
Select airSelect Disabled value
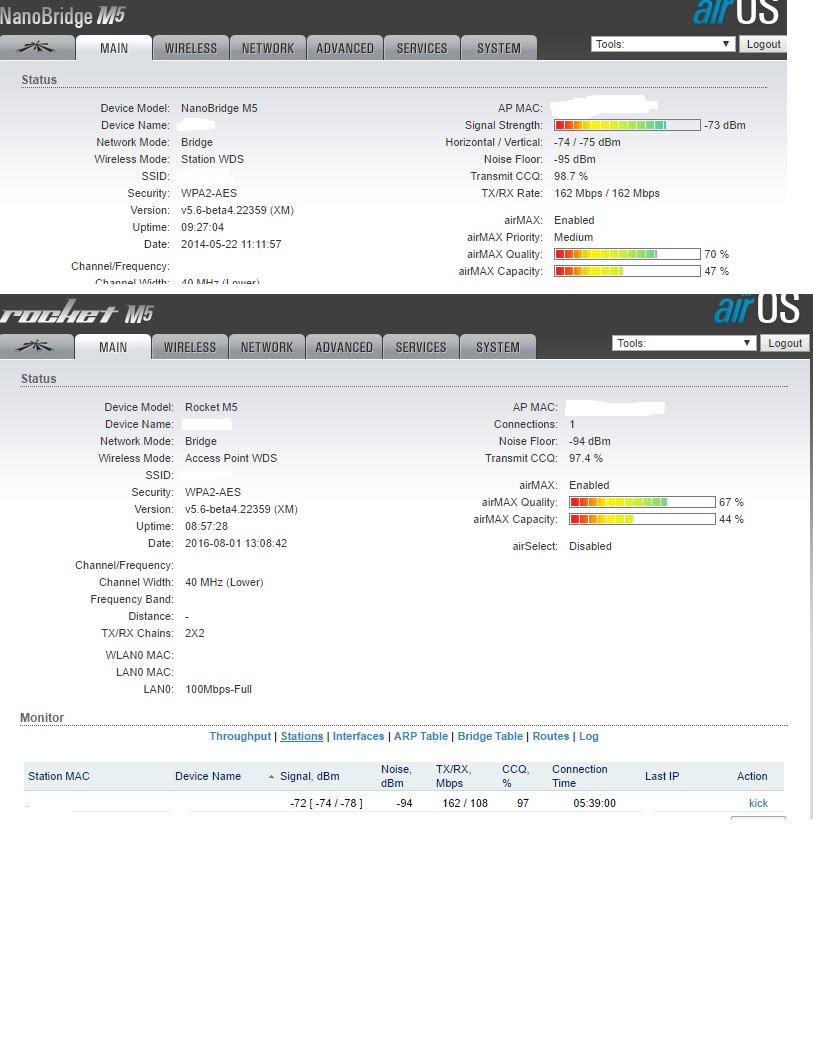pyautogui.click(x=590, y=546)
